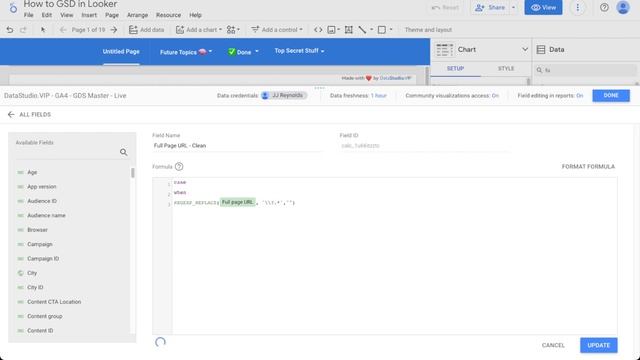
Task: Select the shape rectangle tool
Action: 382,30
